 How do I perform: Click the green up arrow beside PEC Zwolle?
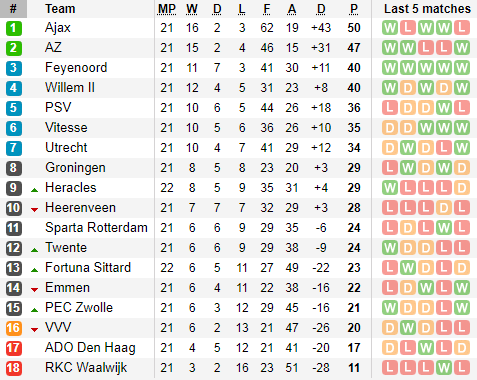(34, 310)
